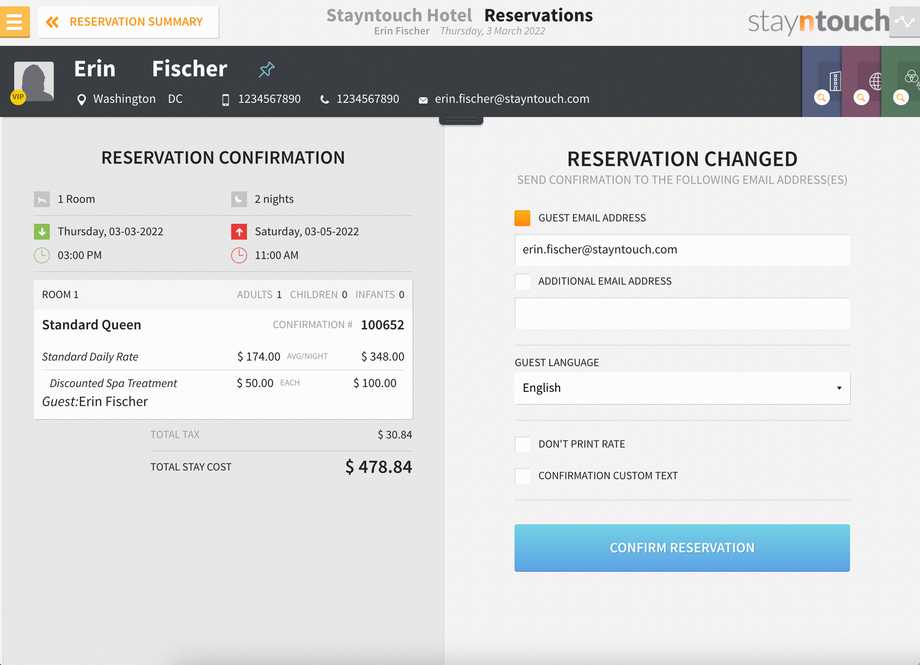Click the Confirm Reservation button
The width and height of the screenshot is (920, 665).
click(682, 548)
